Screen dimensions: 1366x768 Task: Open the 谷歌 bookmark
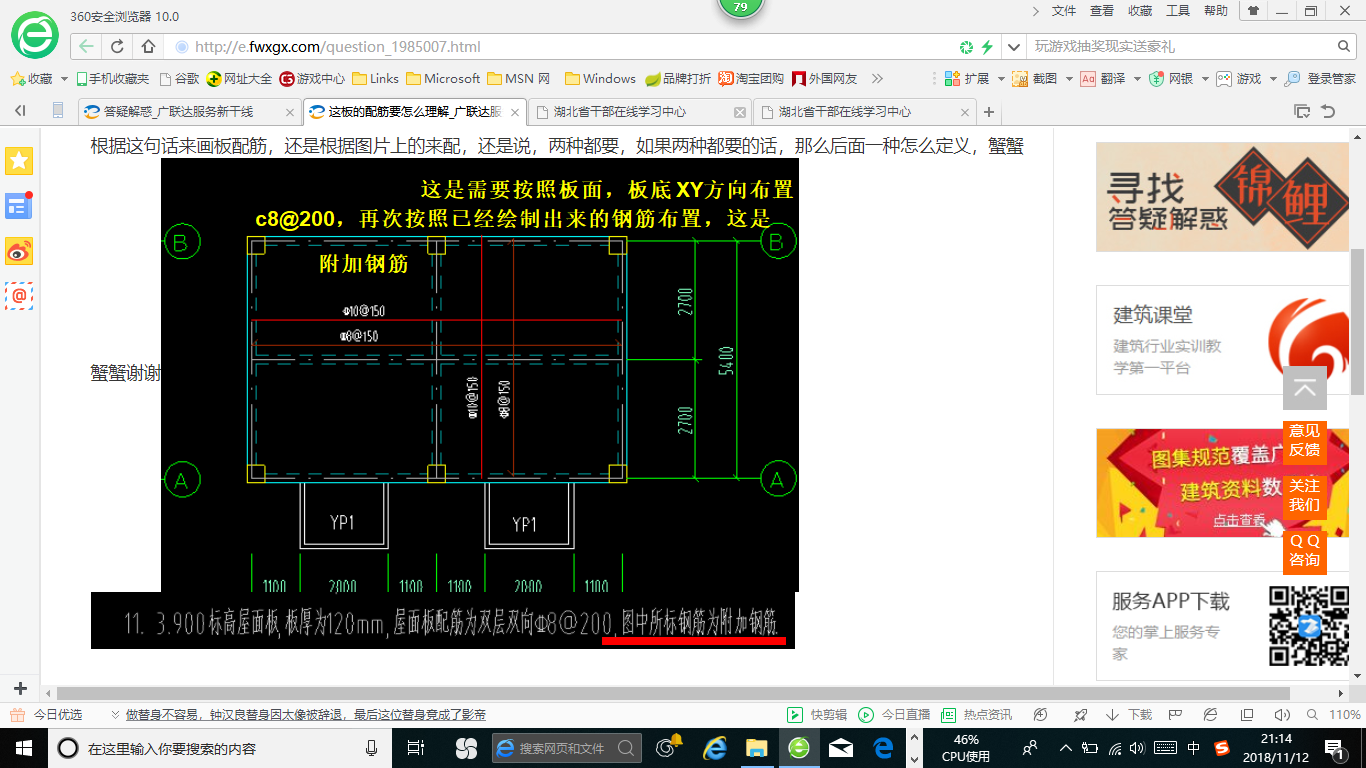178,78
